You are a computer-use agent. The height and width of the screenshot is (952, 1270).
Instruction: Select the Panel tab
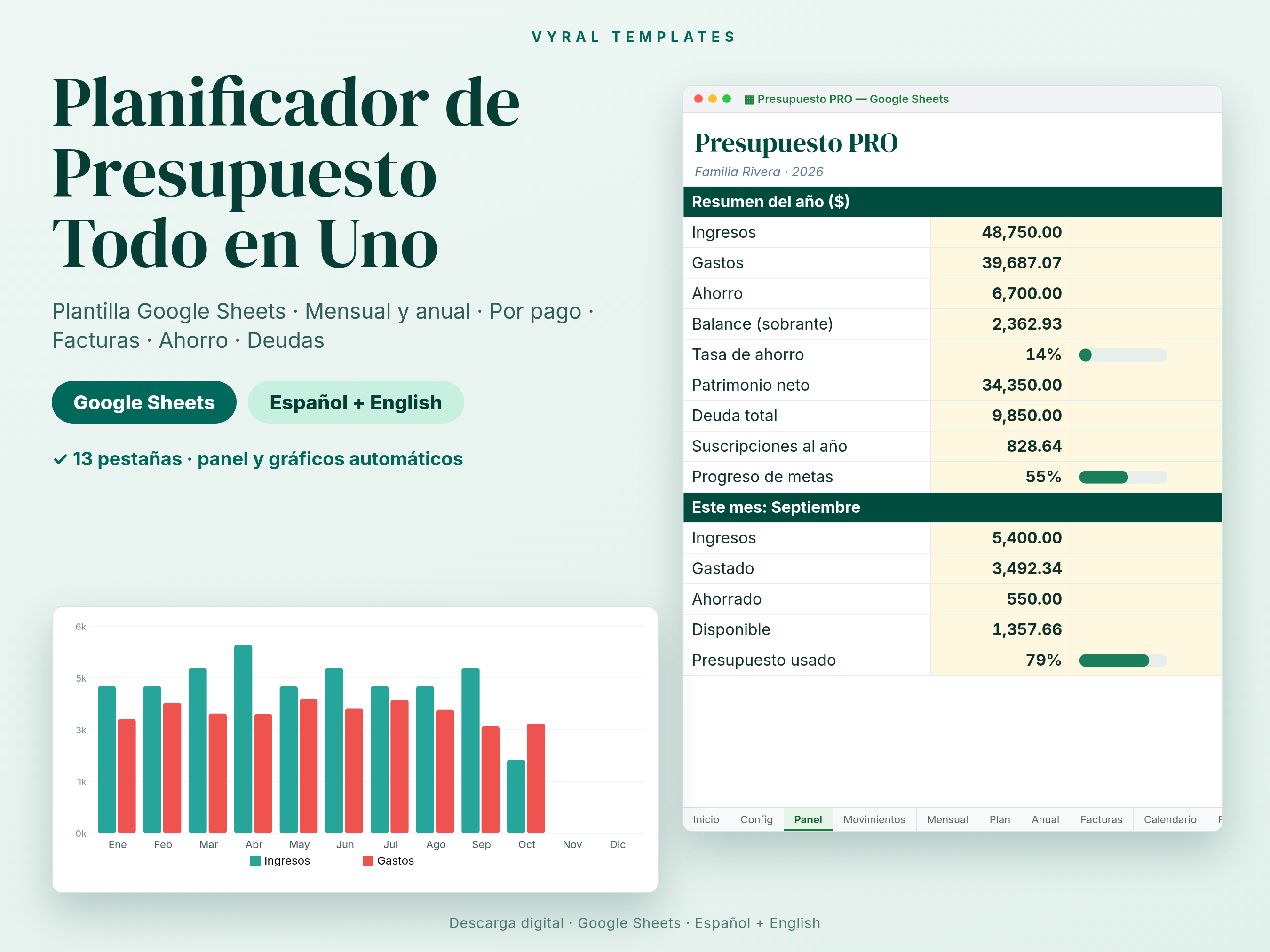(808, 819)
